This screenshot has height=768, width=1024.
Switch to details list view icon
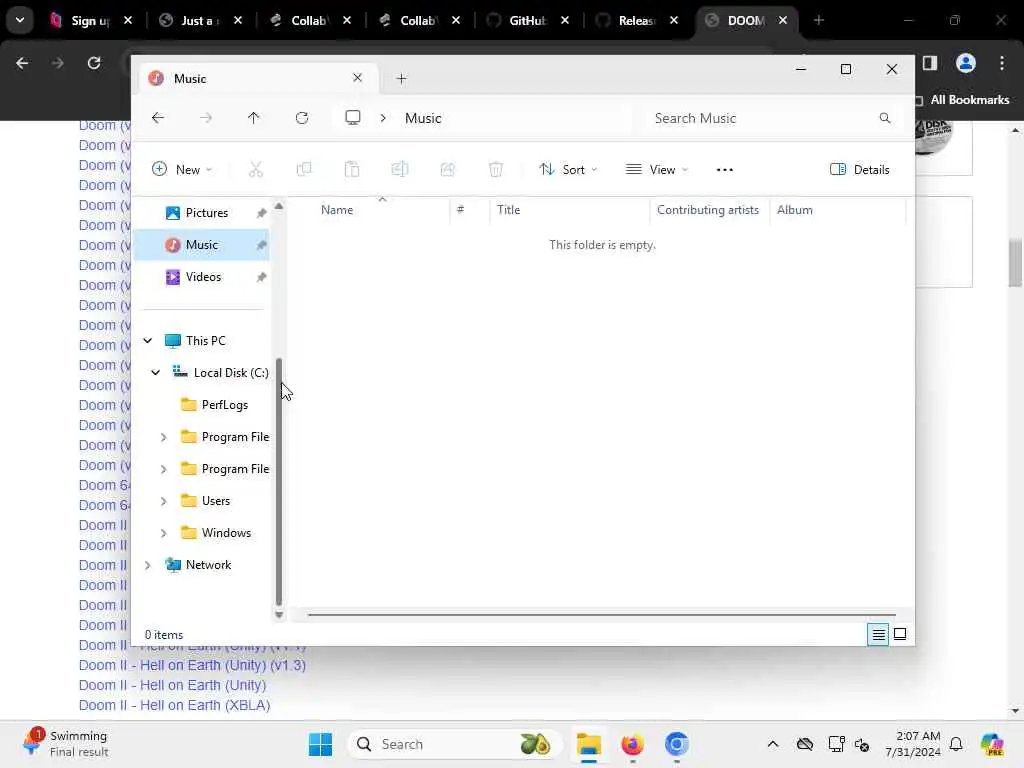coord(878,634)
